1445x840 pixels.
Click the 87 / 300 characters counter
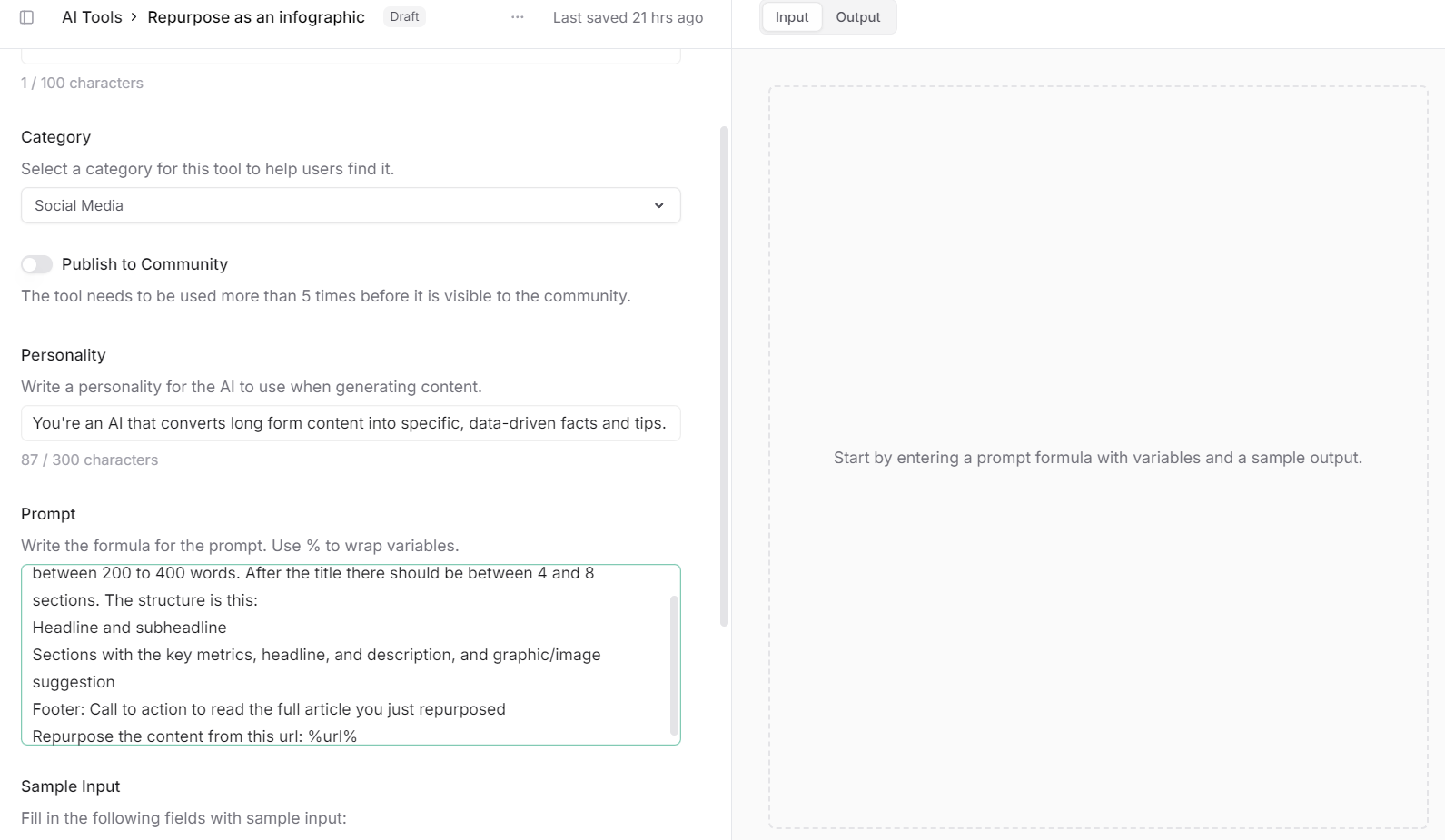[89, 460]
